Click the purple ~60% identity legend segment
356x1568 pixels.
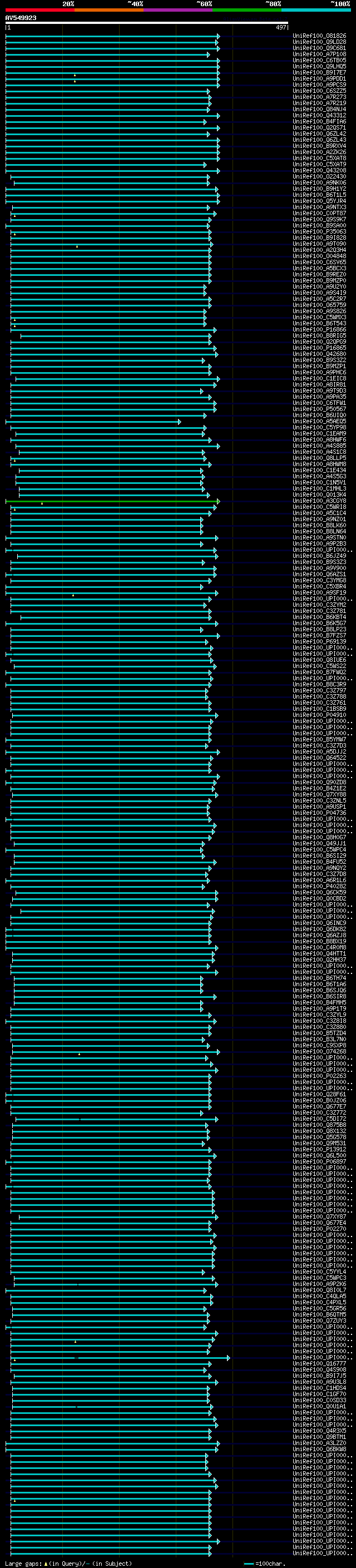click(179, 10)
